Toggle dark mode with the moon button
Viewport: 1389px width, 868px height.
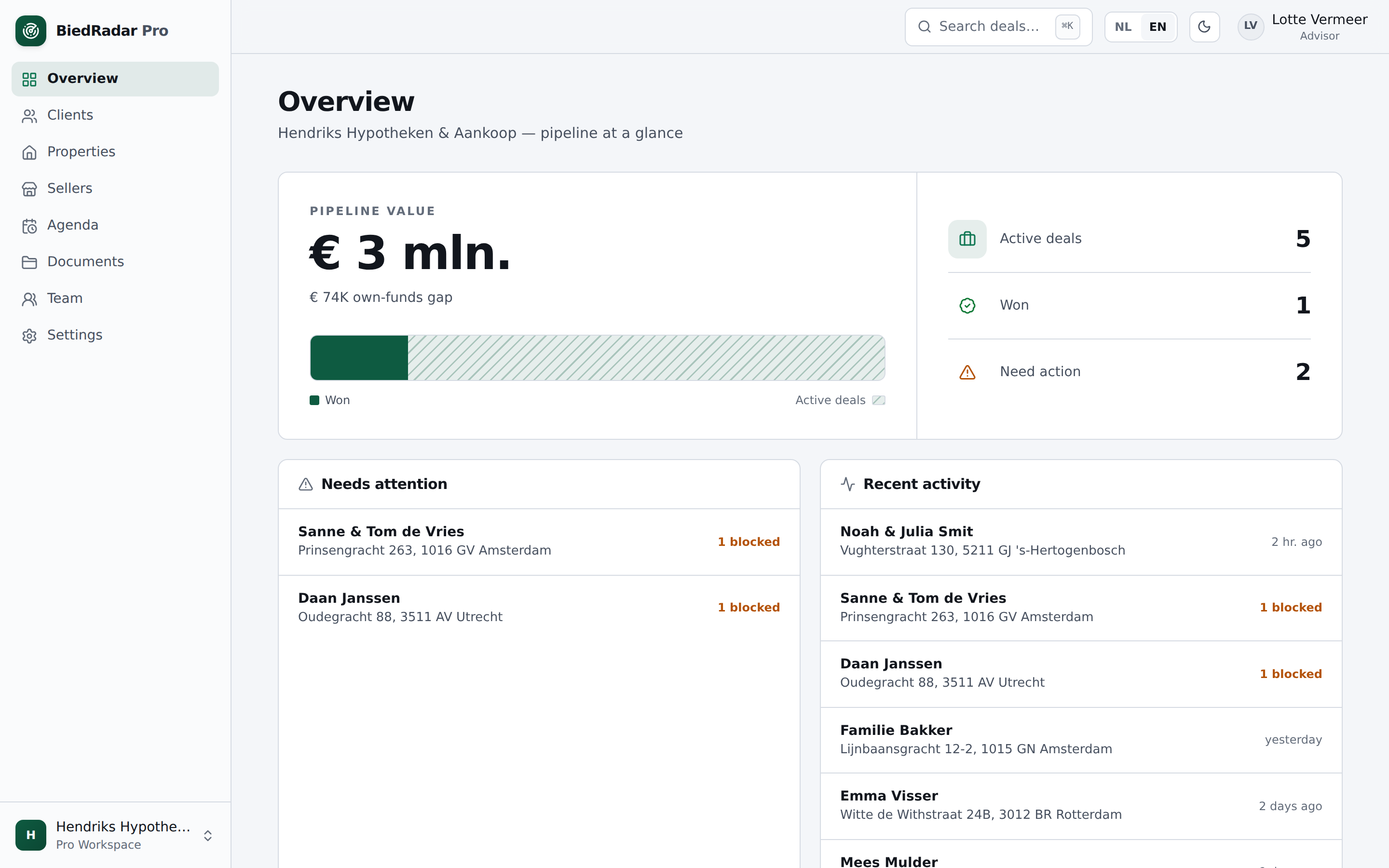[x=1204, y=27]
